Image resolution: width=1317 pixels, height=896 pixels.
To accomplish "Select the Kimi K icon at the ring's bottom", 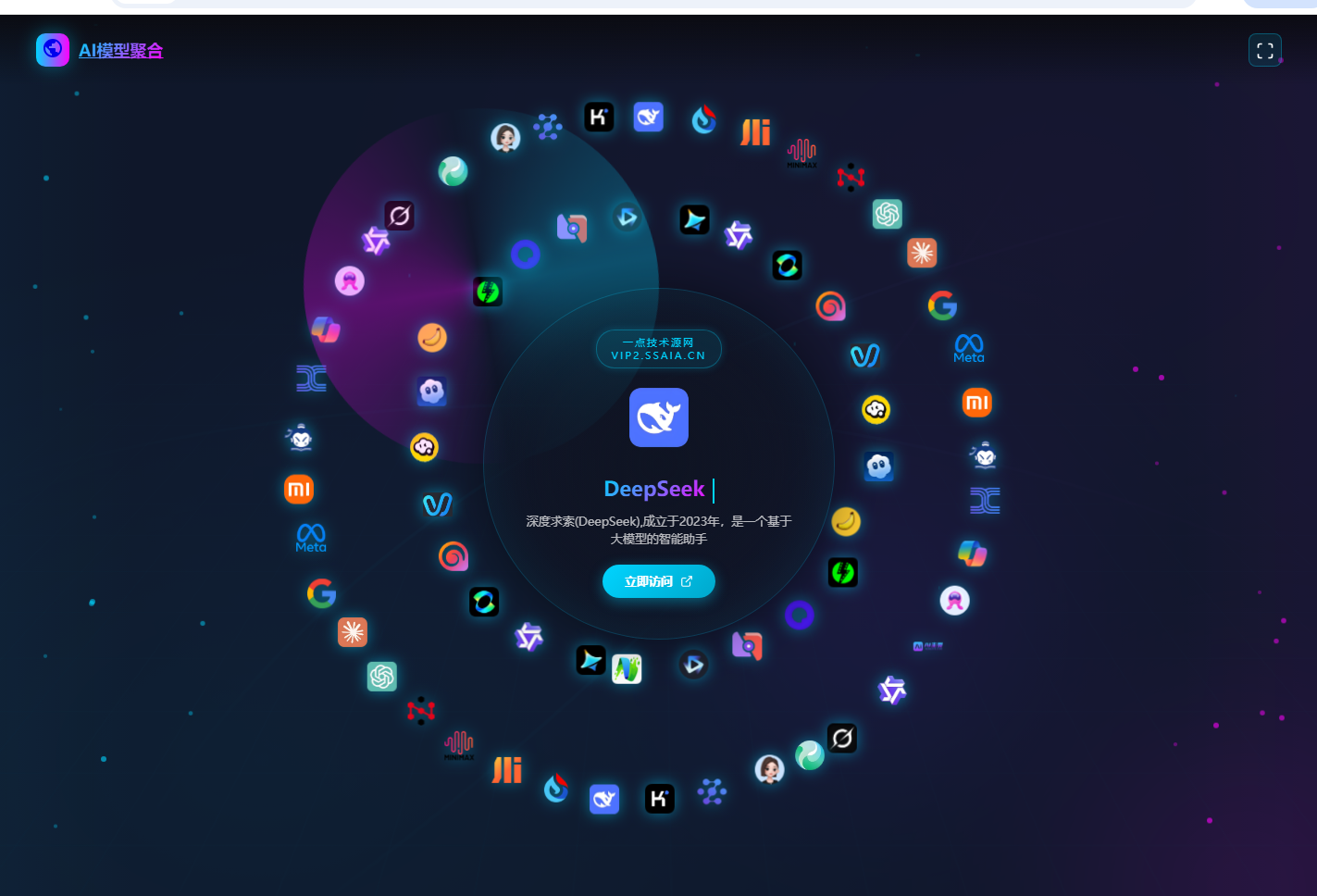I will (x=659, y=799).
